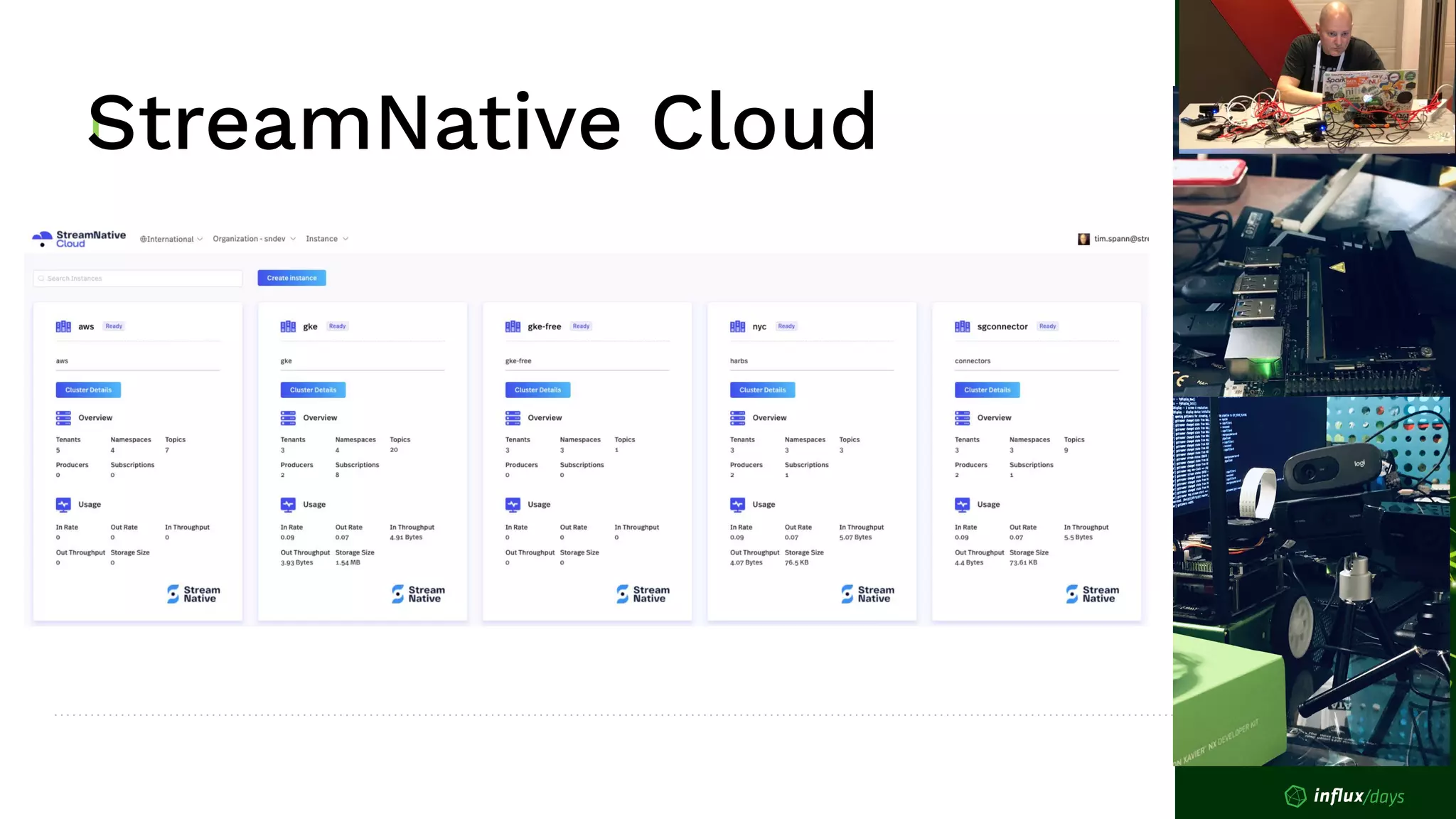Click gke Storage Size value 1.54 MB
Screen dimensions: 1456x819
[x=348, y=563]
